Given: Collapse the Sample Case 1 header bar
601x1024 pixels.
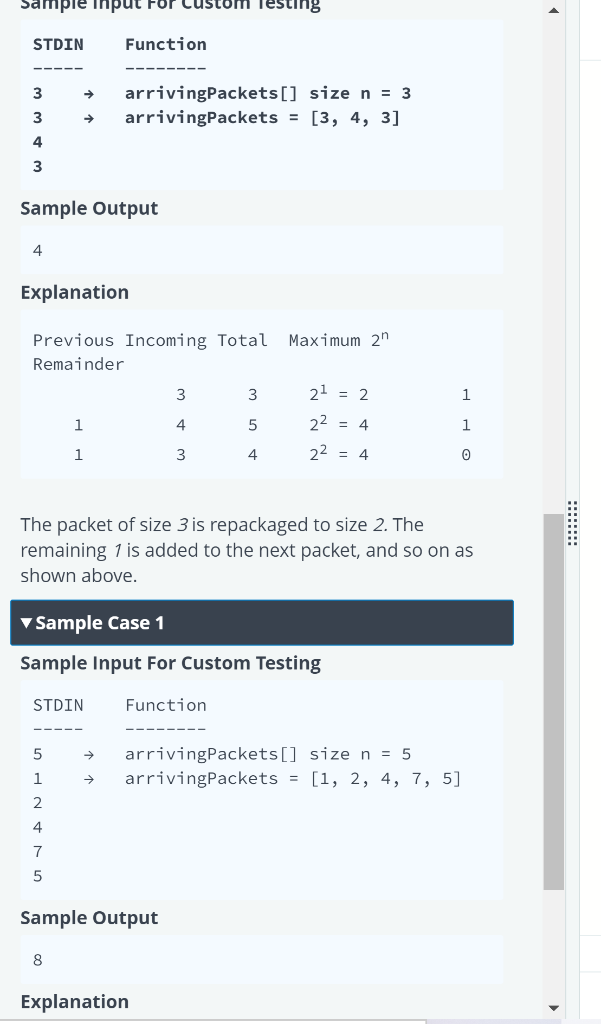Looking at the screenshot, I should (262, 623).
